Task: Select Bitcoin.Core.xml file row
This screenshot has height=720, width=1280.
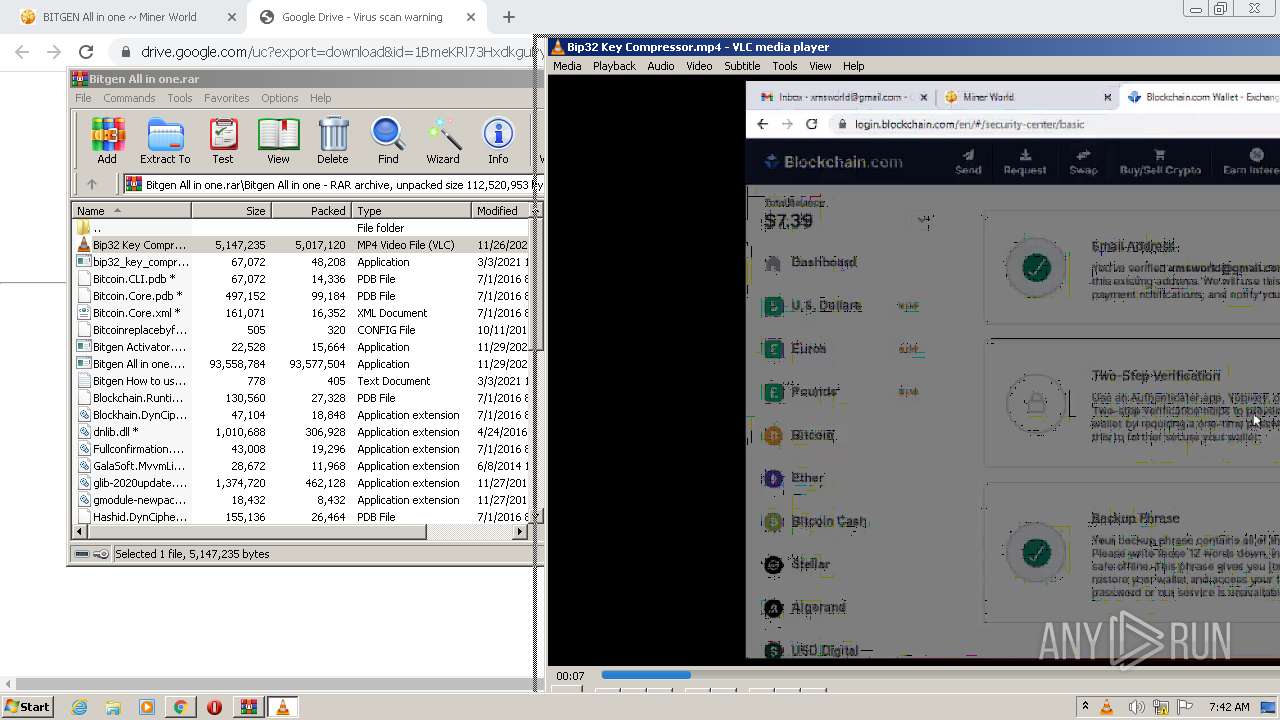Action: pos(301,313)
